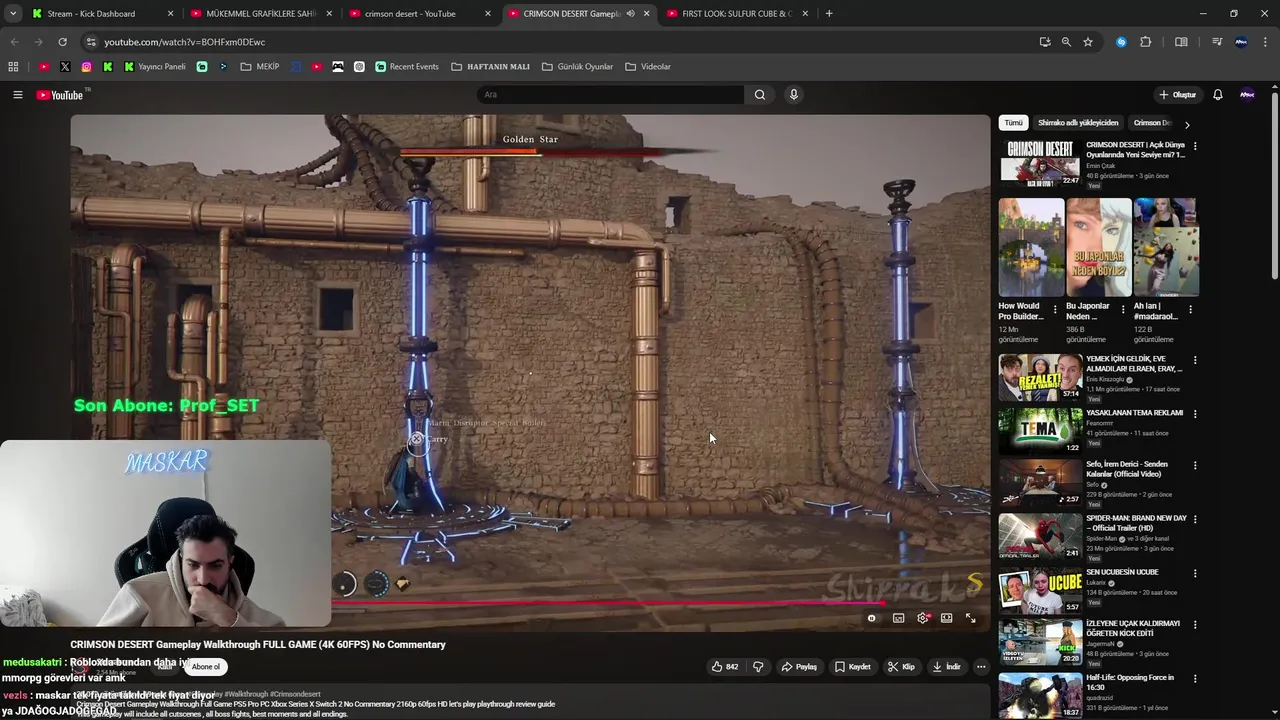The width and height of the screenshot is (1280, 720).
Task: Open MEKİP bookmarks folder
Action: pos(260,67)
